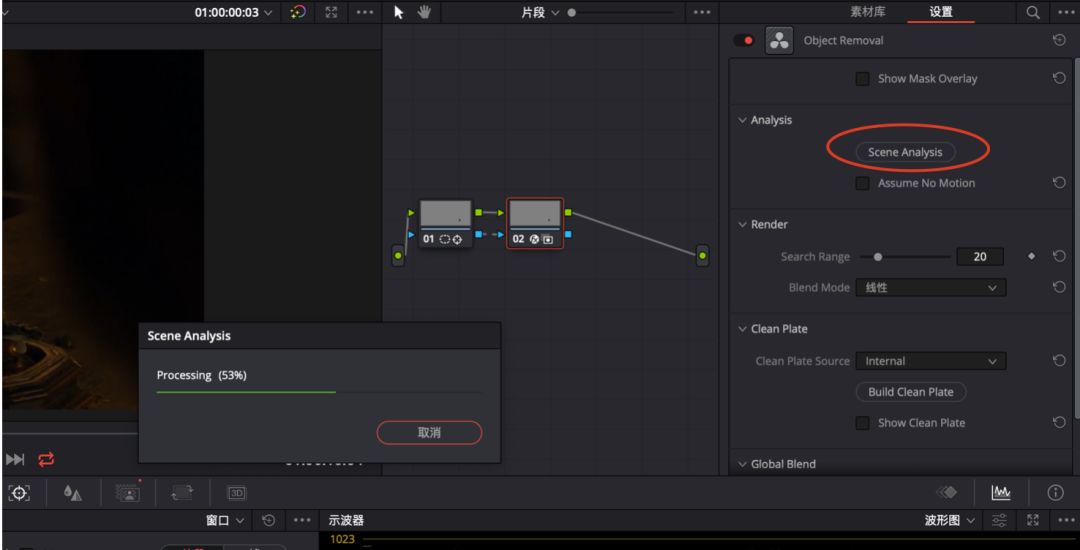Click the Object Removal effect icon

pos(780,41)
